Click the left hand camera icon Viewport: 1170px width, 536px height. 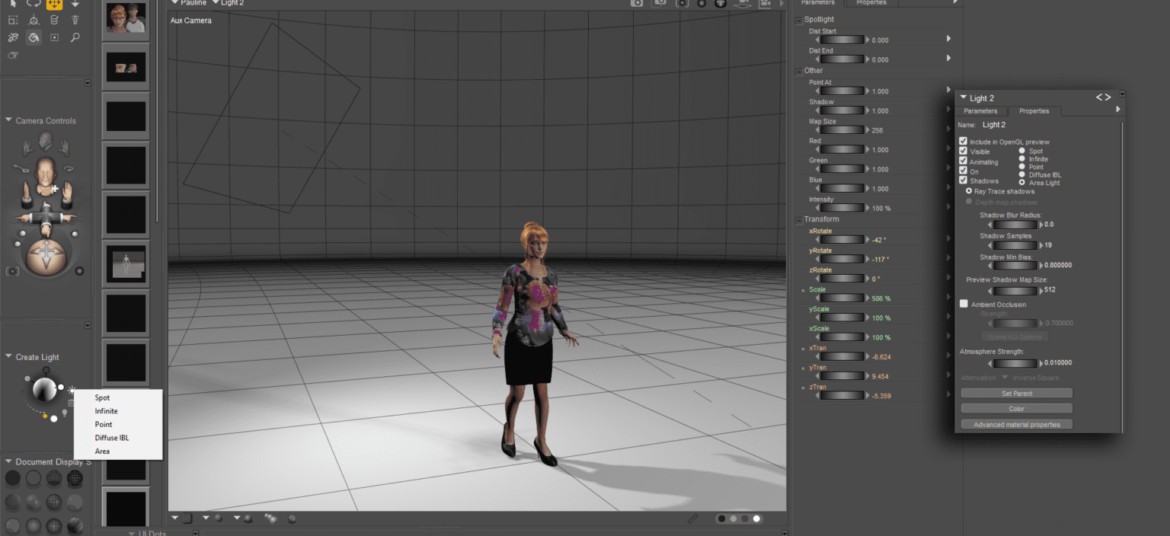[27, 146]
